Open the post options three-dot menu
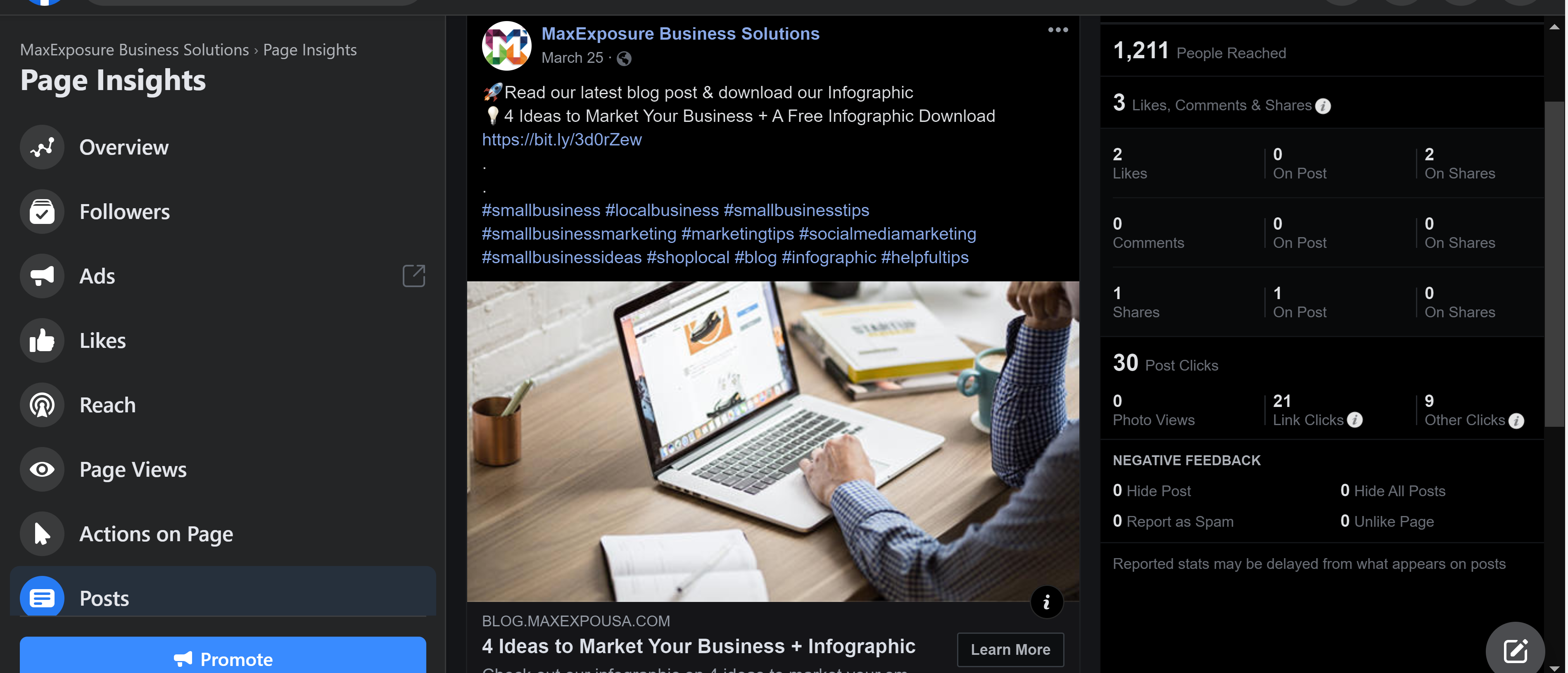Viewport: 1568px width, 673px height. pos(1058,30)
